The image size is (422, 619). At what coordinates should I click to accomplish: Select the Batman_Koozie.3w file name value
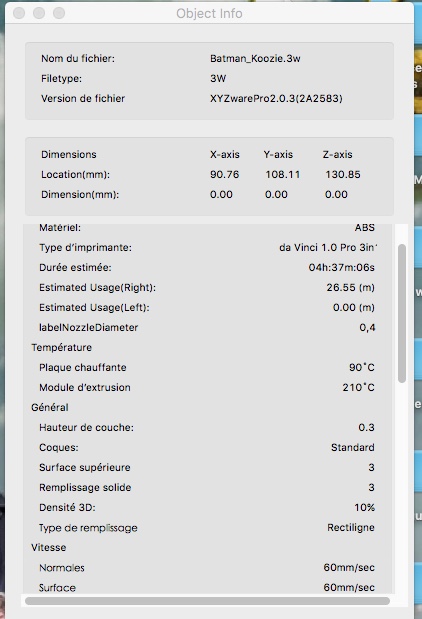click(255, 58)
